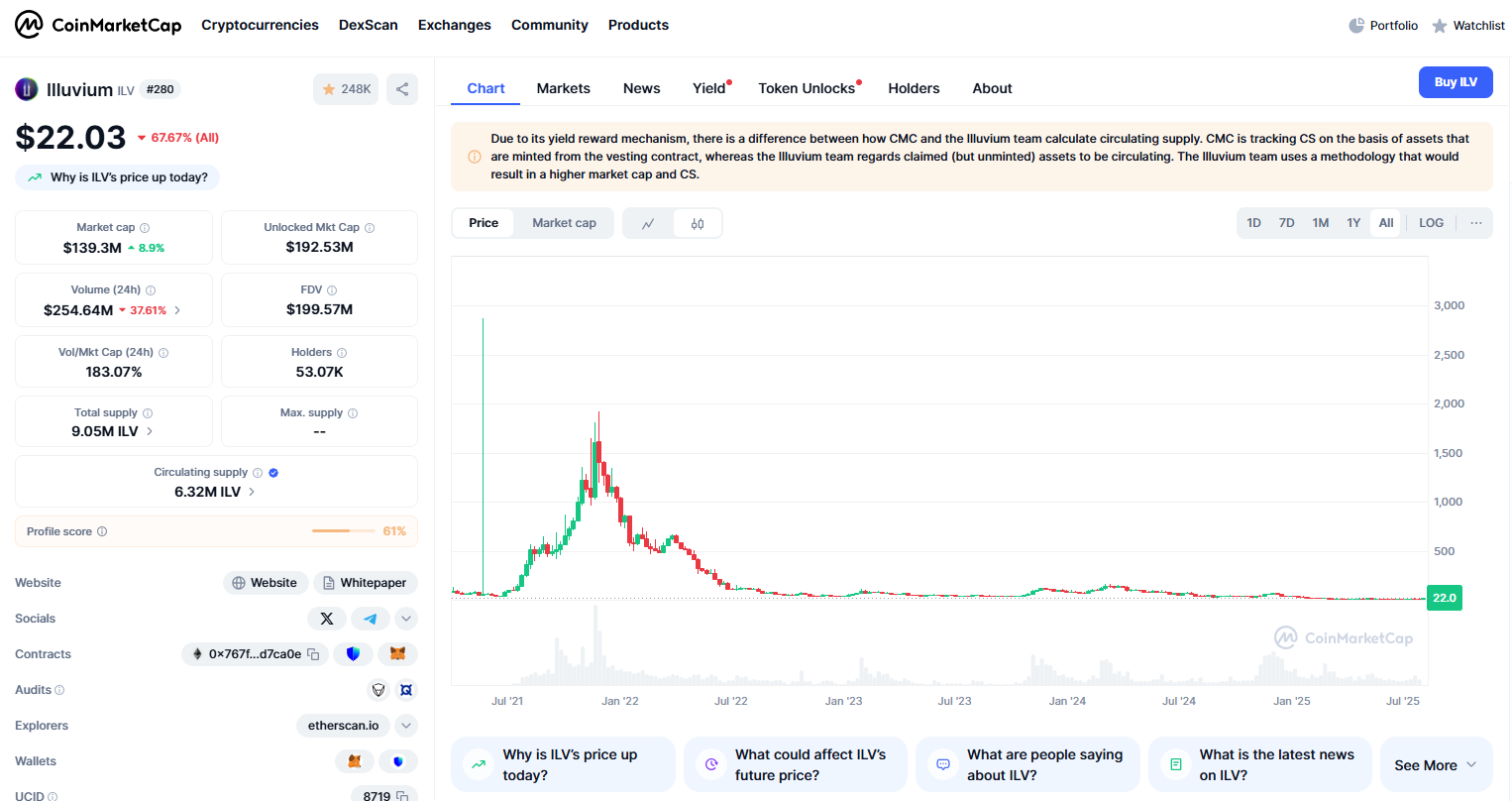
Task: Click "What are people saying about ILV?"
Action: pos(1027,765)
